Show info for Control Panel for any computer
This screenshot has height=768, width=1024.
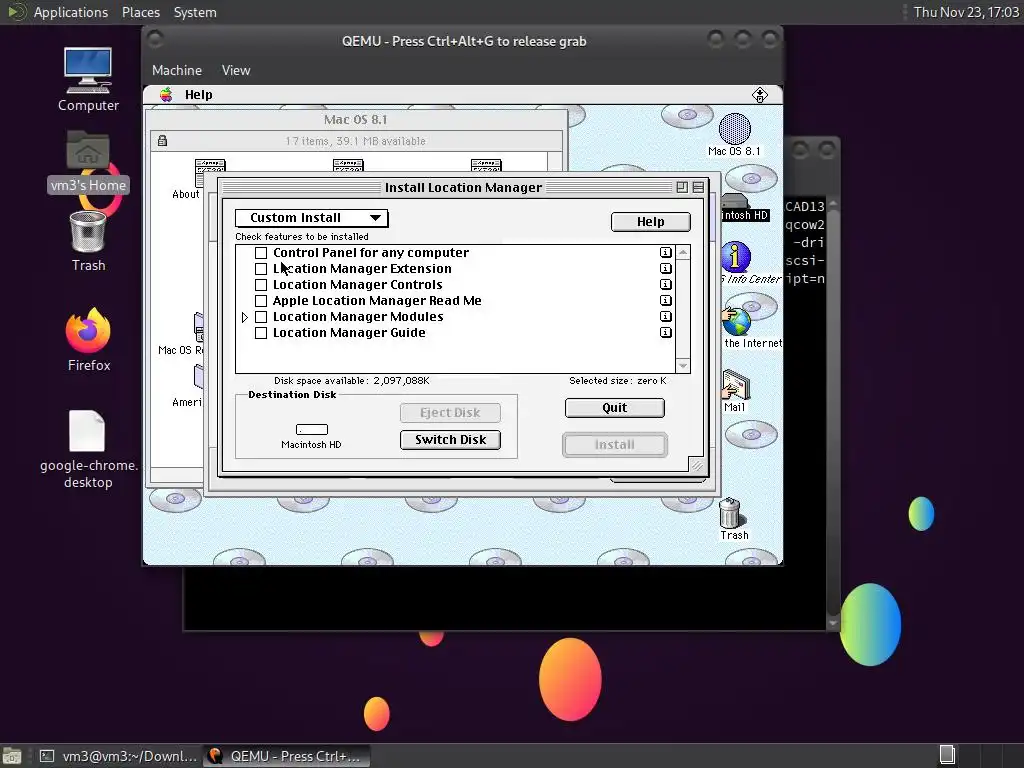coord(665,253)
